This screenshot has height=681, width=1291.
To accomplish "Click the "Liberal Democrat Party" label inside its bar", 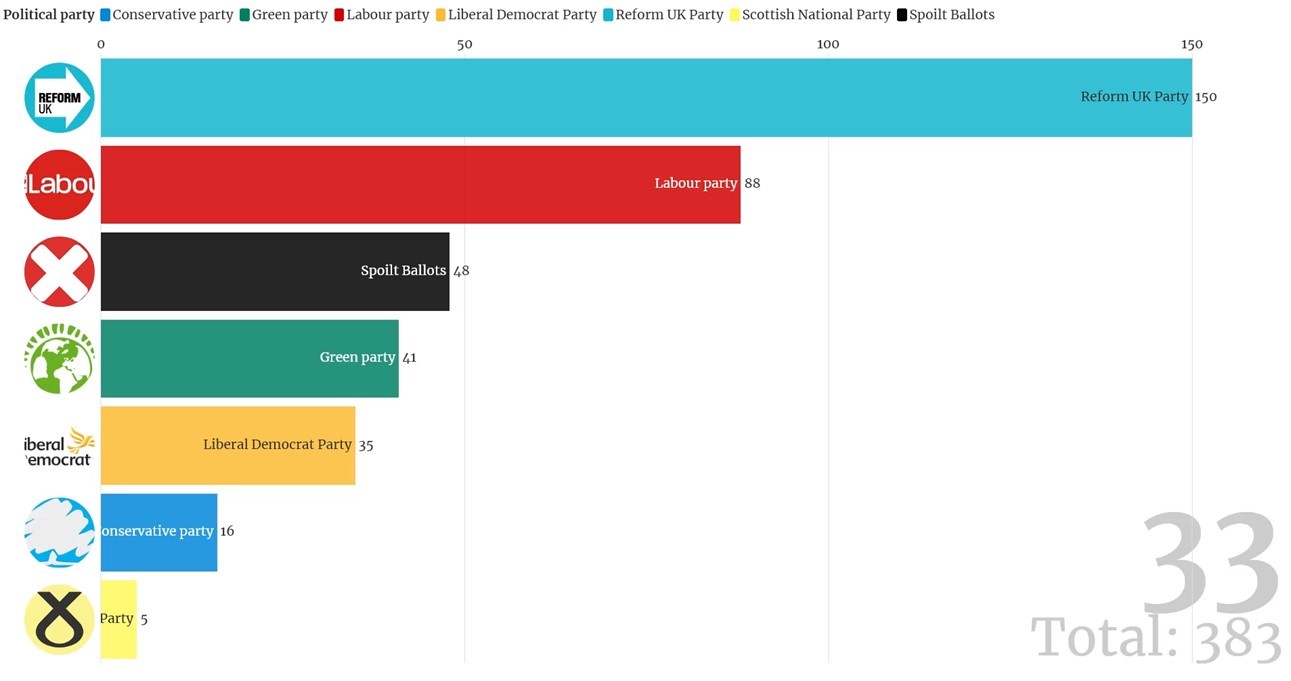I will point(277,445).
